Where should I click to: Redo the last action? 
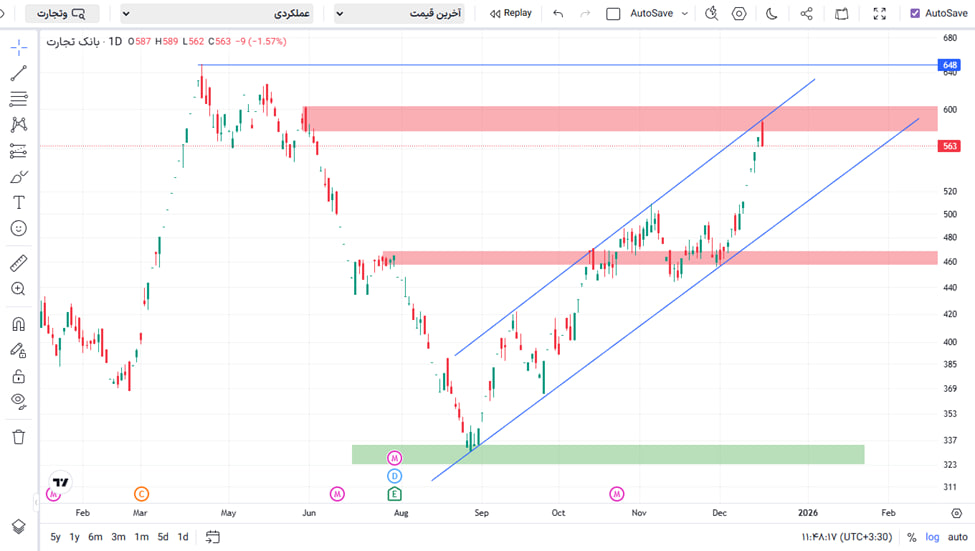585,13
